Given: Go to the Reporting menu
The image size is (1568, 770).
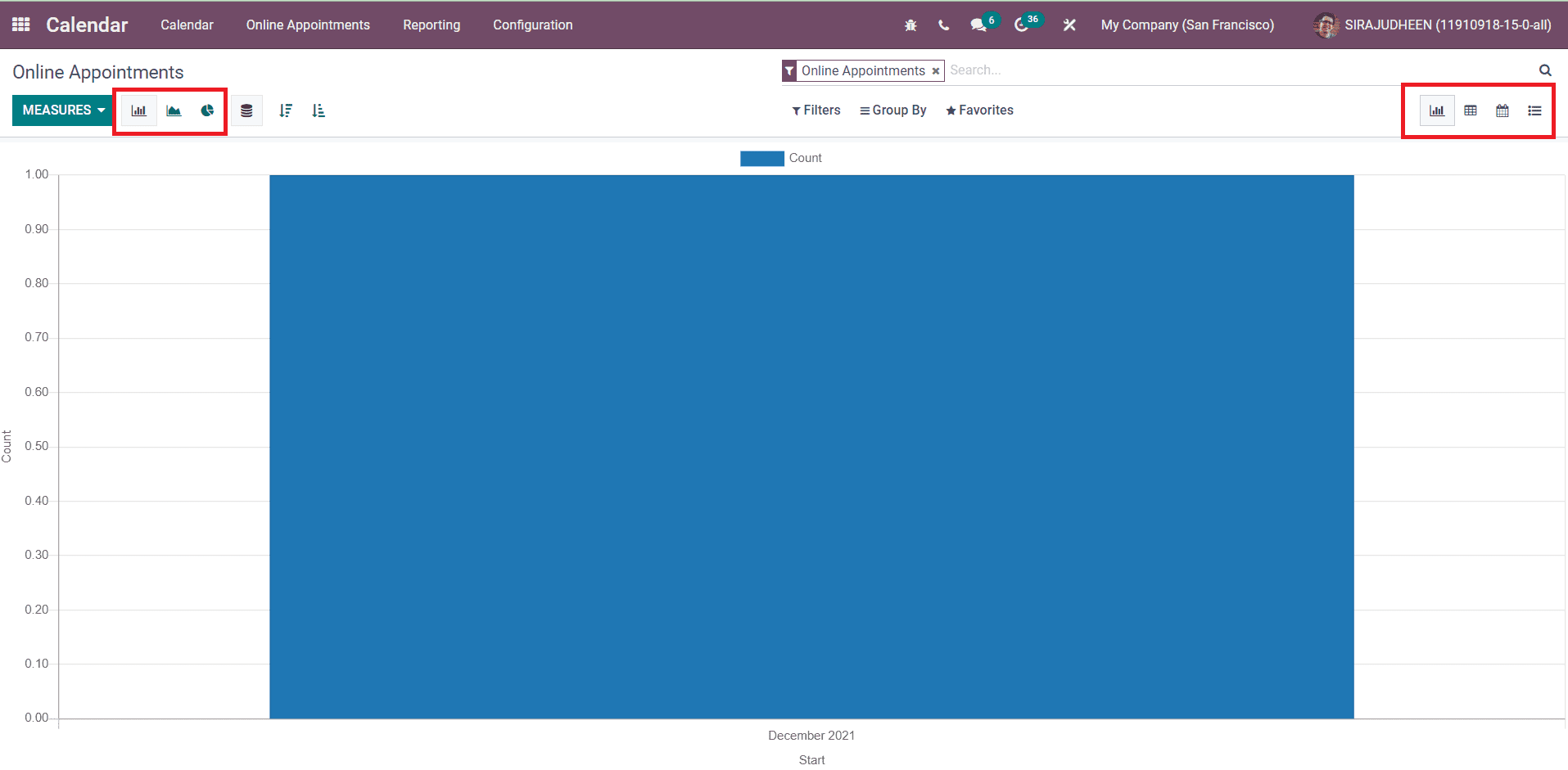Looking at the screenshot, I should [431, 25].
